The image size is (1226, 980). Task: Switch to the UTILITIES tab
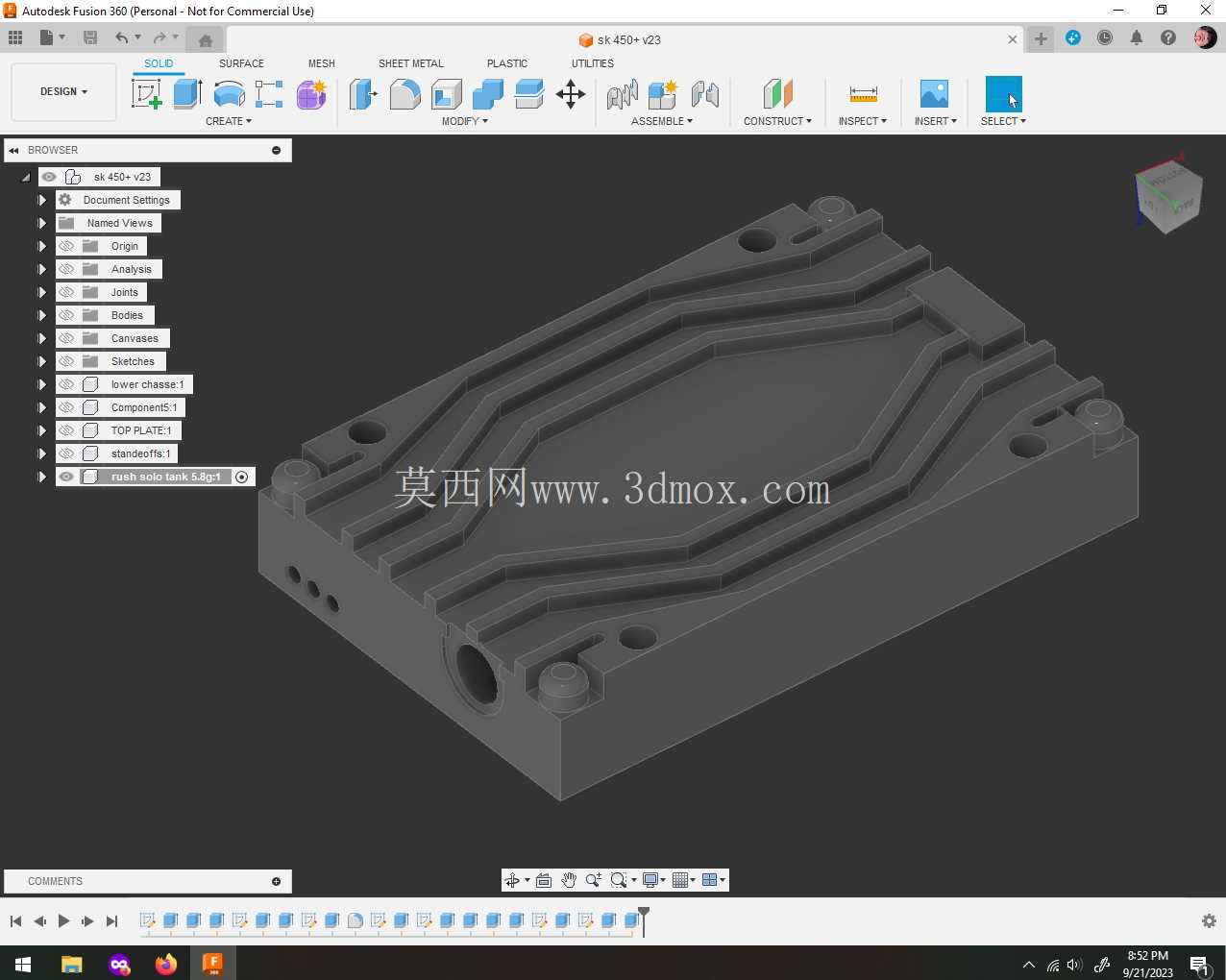tap(593, 63)
